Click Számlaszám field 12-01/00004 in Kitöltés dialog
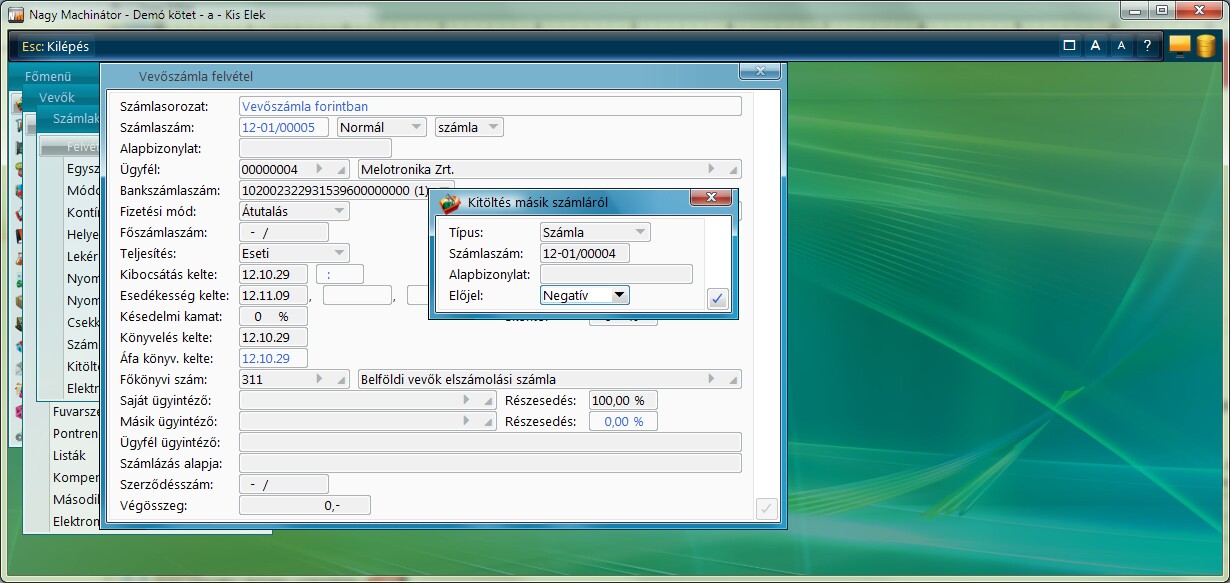1230x583 pixels. [585, 253]
